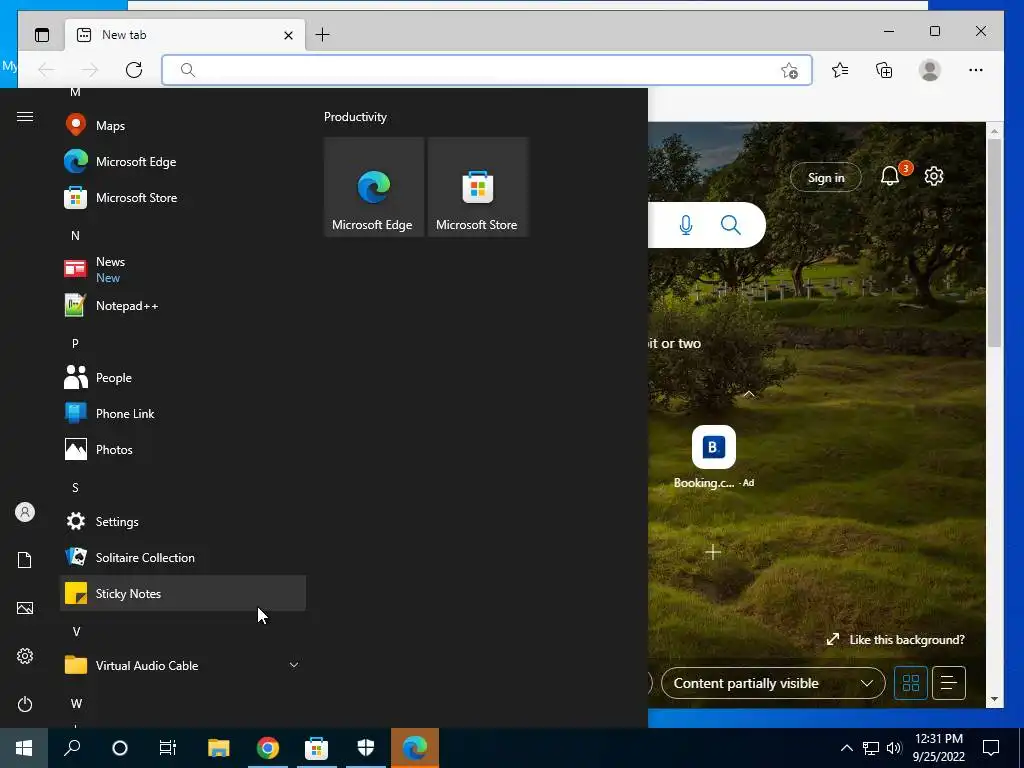The height and width of the screenshot is (768, 1024).
Task: Jump to letter P section header
Action: [x=75, y=343]
